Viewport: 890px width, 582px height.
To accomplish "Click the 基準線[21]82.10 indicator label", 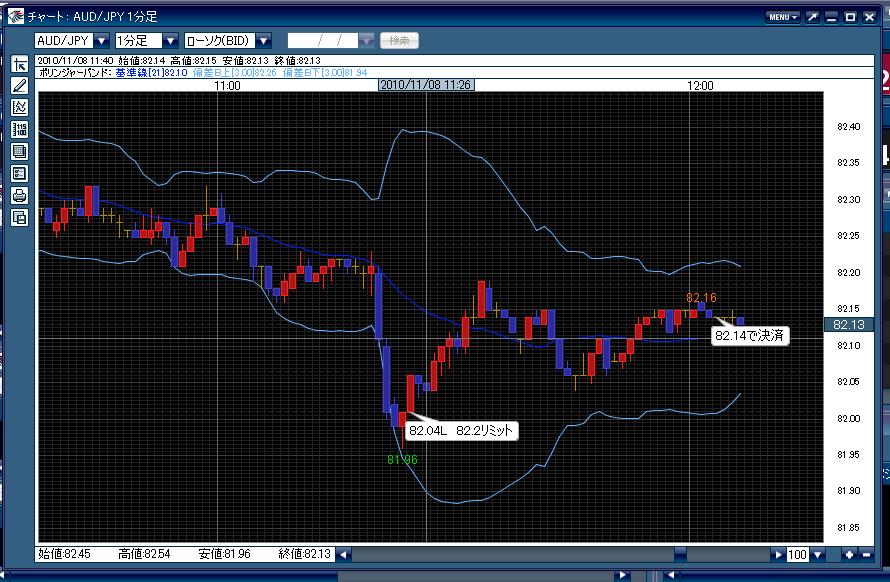I will pyautogui.click(x=152, y=73).
